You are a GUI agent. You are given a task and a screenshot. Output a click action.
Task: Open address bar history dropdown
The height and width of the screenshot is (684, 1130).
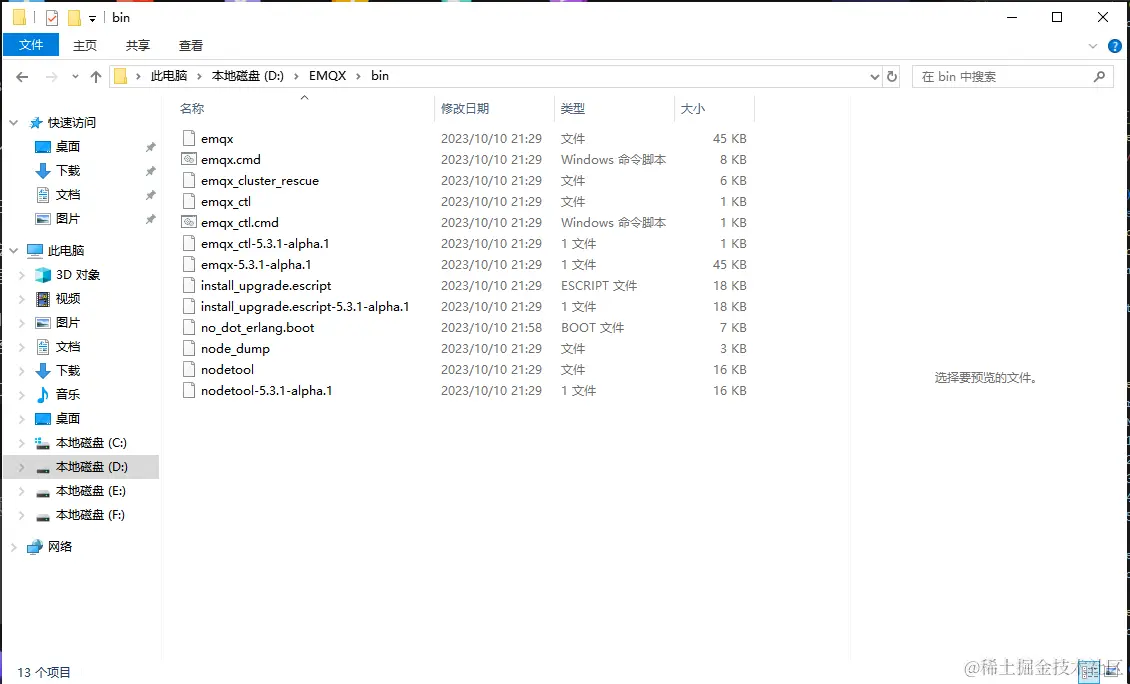[x=874, y=76]
